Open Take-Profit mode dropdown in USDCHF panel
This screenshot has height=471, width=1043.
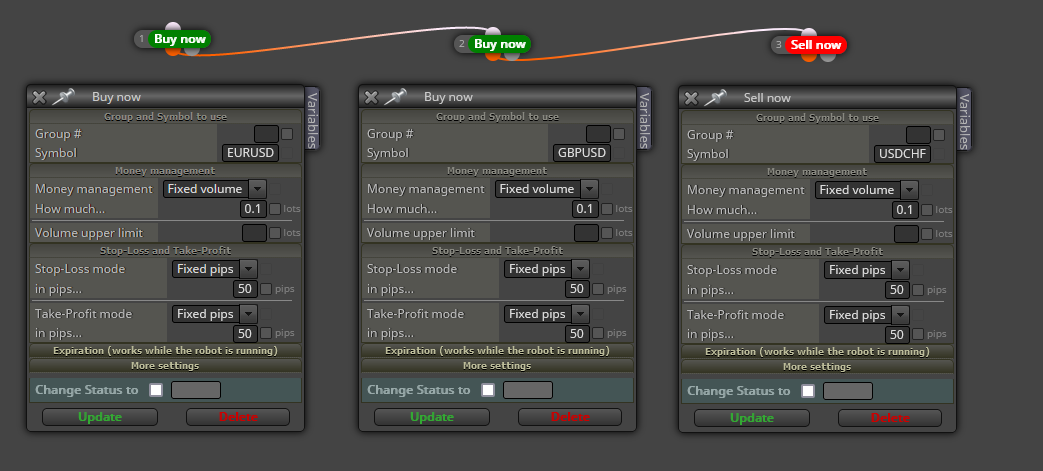pos(866,314)
